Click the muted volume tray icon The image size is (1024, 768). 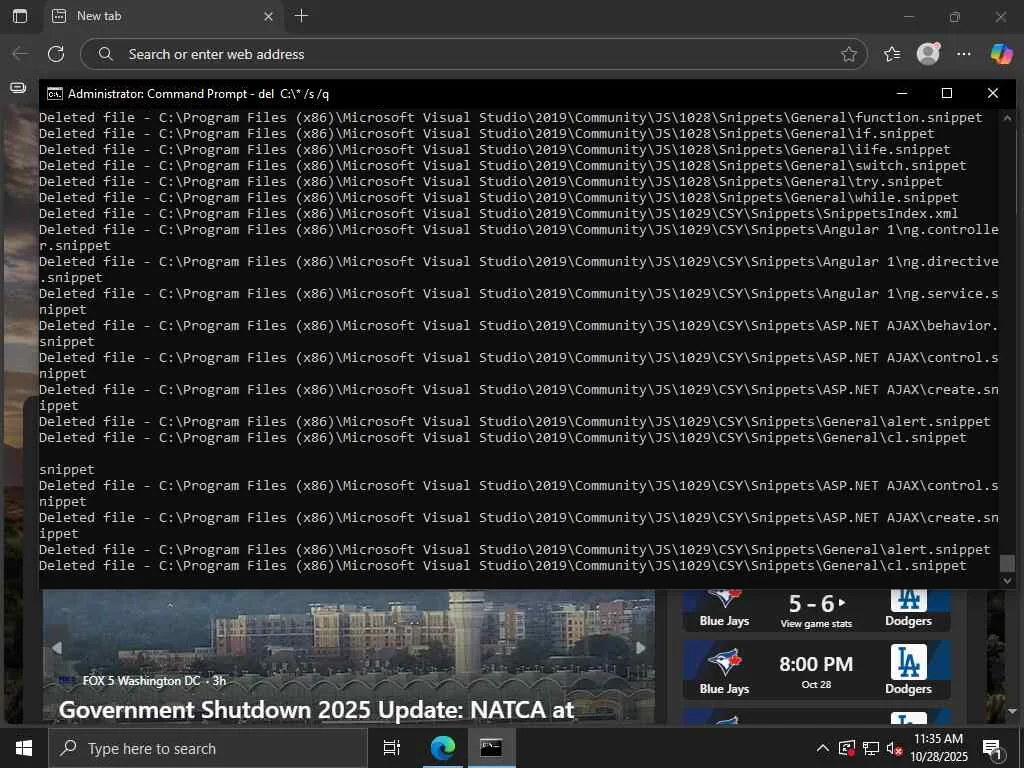tap(894, 748)
